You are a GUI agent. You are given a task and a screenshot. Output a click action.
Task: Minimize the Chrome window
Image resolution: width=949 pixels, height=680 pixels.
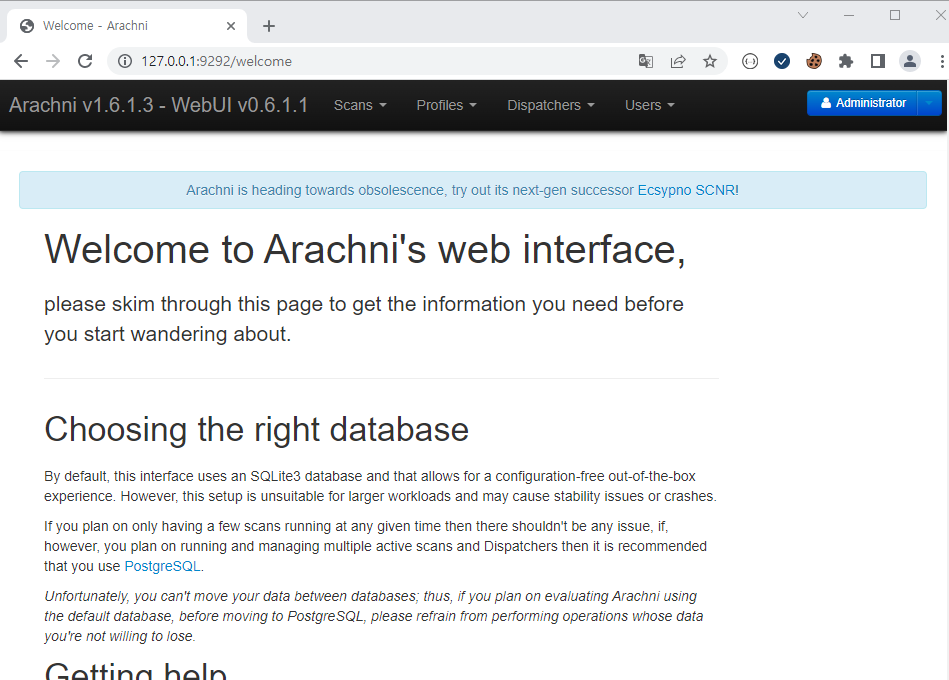coord(849,15)
